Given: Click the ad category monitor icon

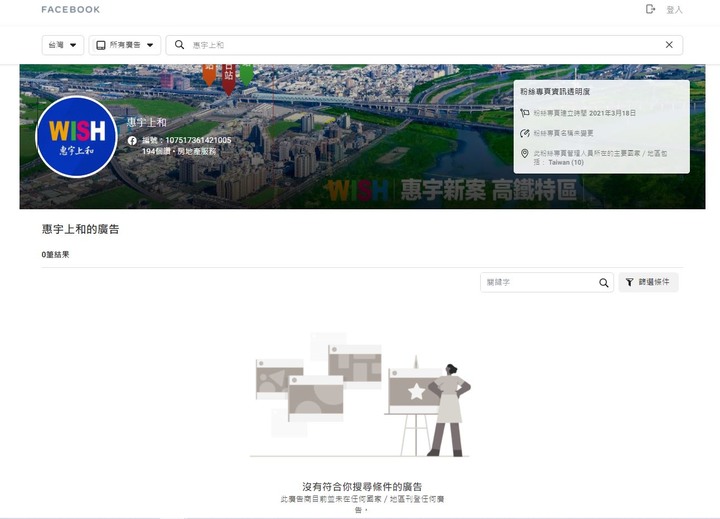Looking at the screenshot, I should point(101,45).
